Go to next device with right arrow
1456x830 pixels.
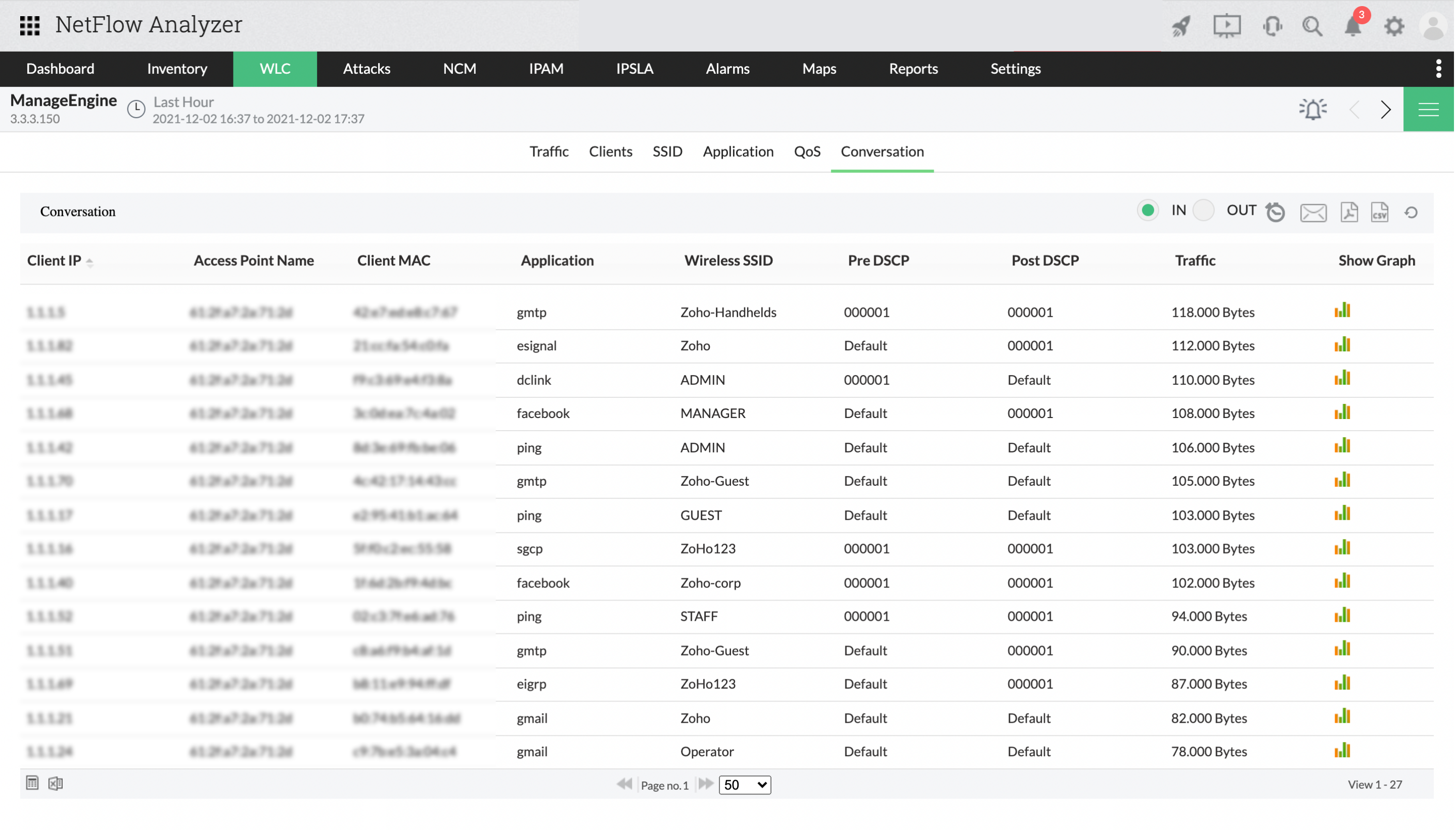pyautogui.click(x=1385, y=109)
